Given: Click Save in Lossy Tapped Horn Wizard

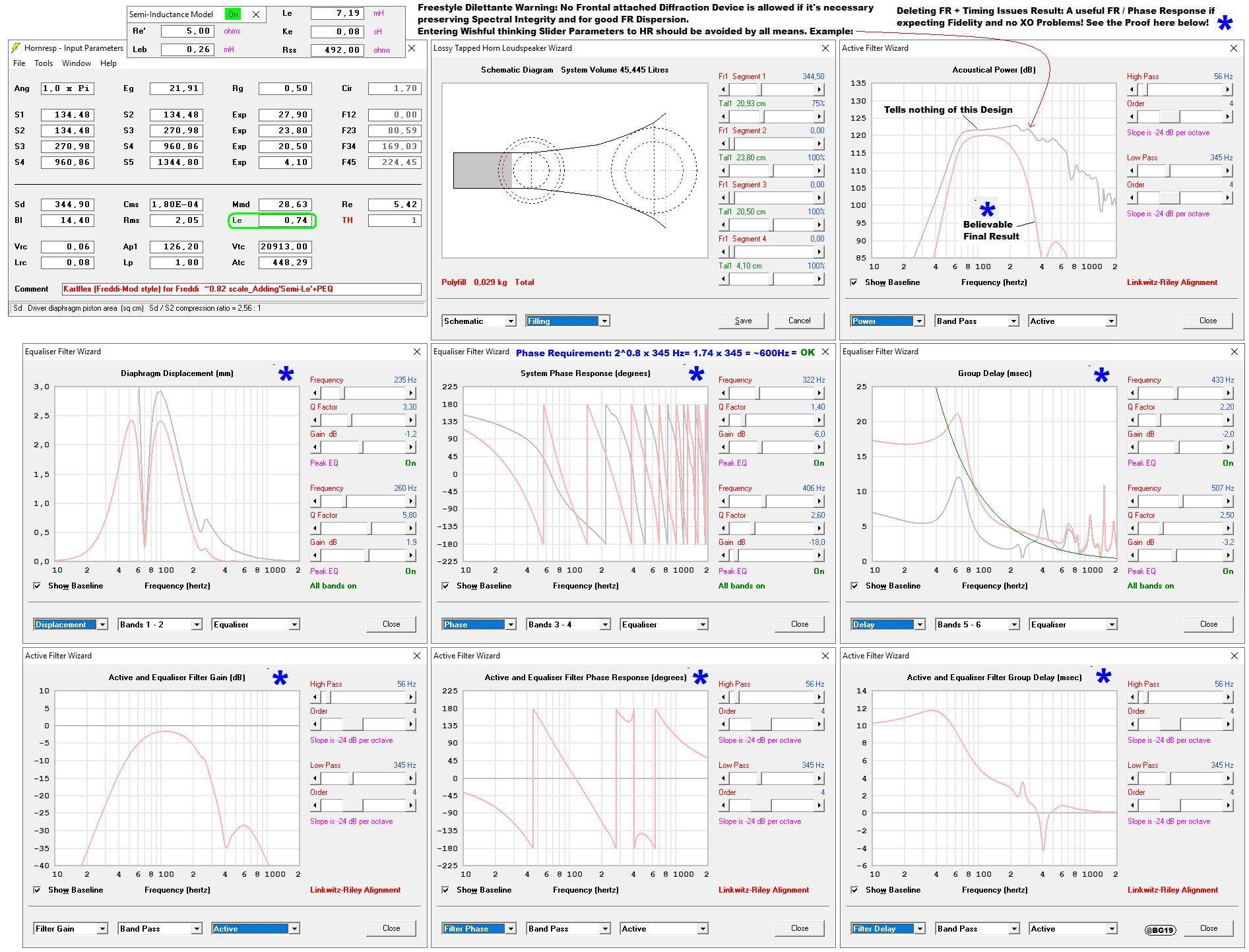Looking at the screenshot, I should [x=743, y=321].
